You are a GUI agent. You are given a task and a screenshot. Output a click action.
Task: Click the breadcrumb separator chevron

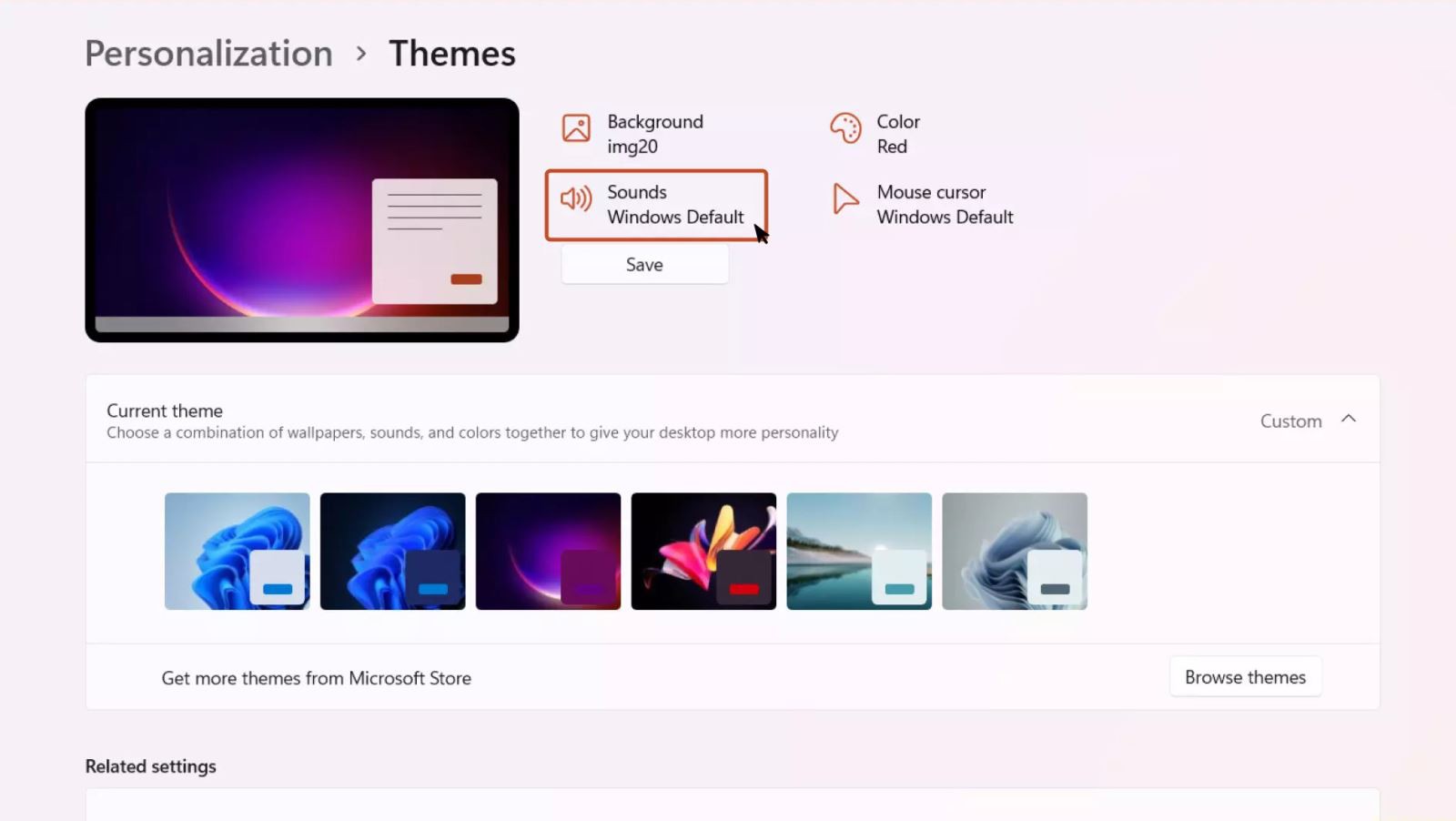361,54
